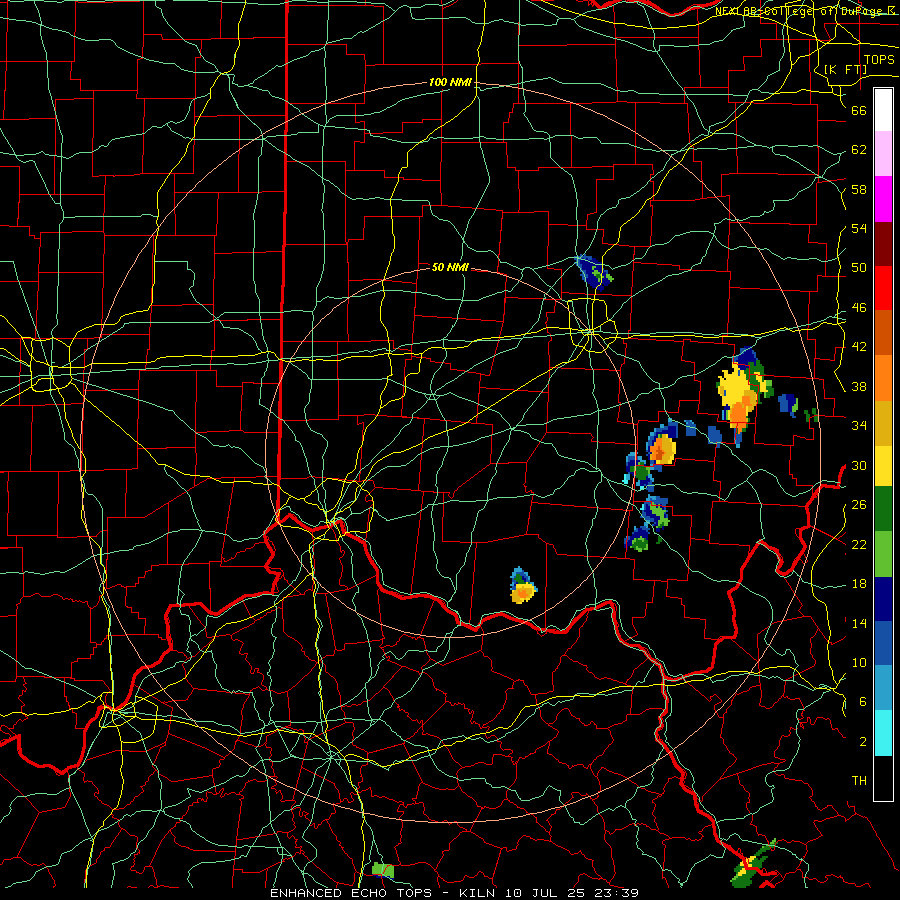Click the 50 legend scale number

point(859,268)
